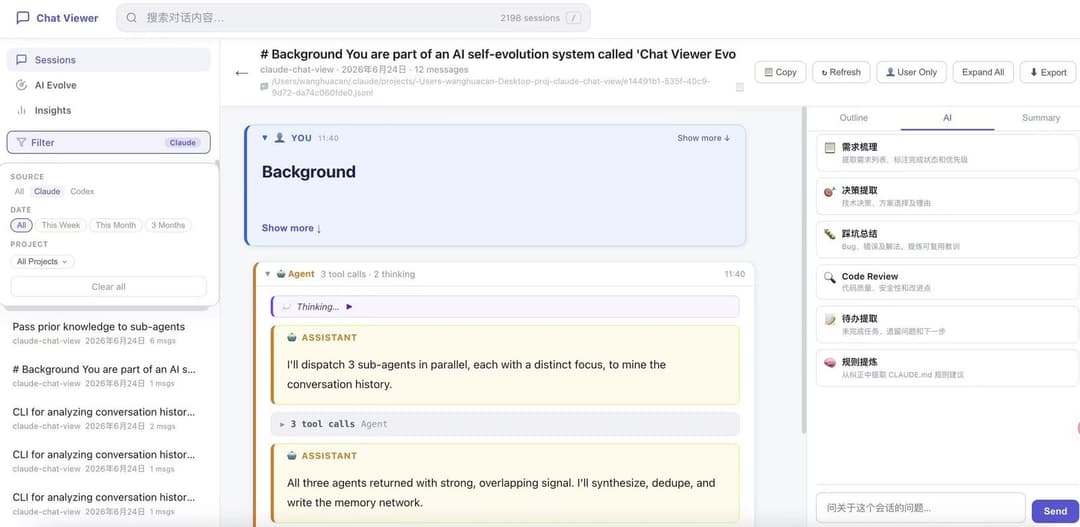Click the 规则提炼 brain icon card
The width and height of the screenshot is (1080, 527).
(946, 367)
